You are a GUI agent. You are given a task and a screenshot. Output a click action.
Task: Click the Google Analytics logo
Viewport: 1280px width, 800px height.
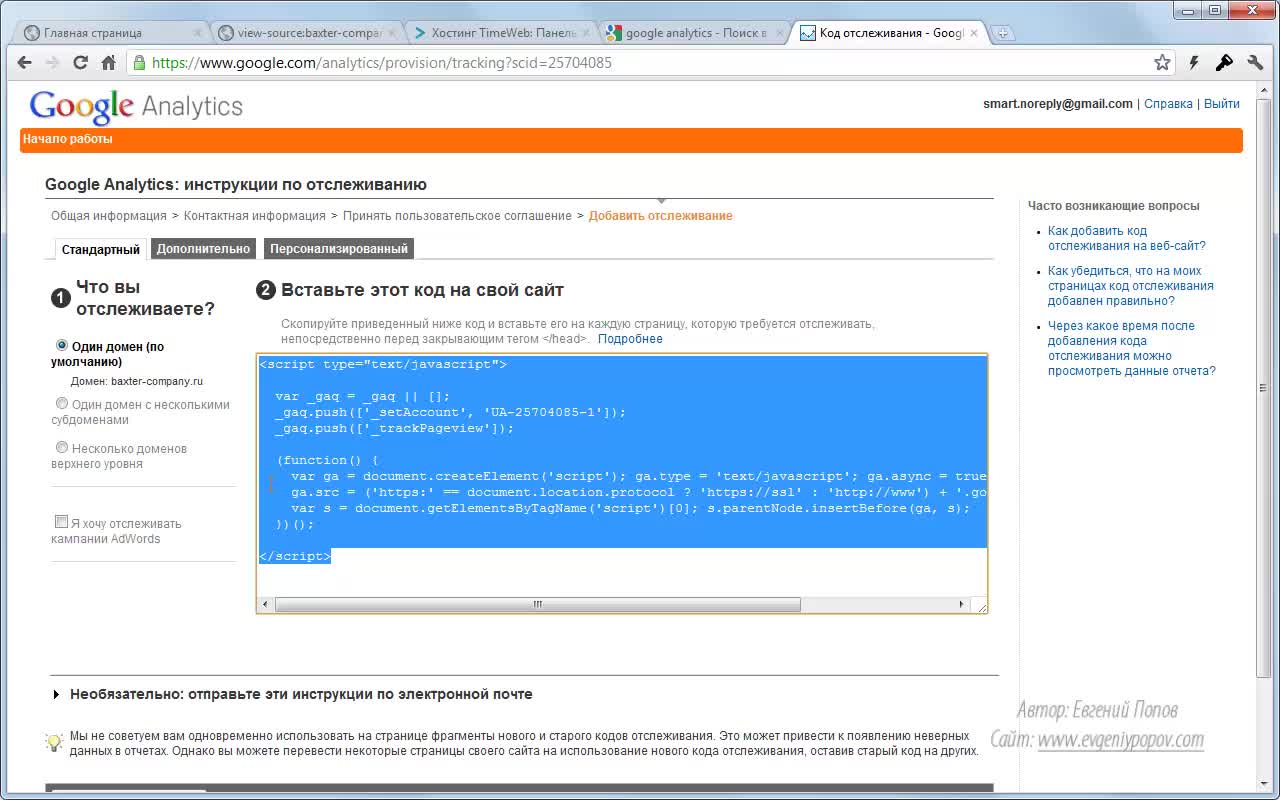[x=137, y=107]
